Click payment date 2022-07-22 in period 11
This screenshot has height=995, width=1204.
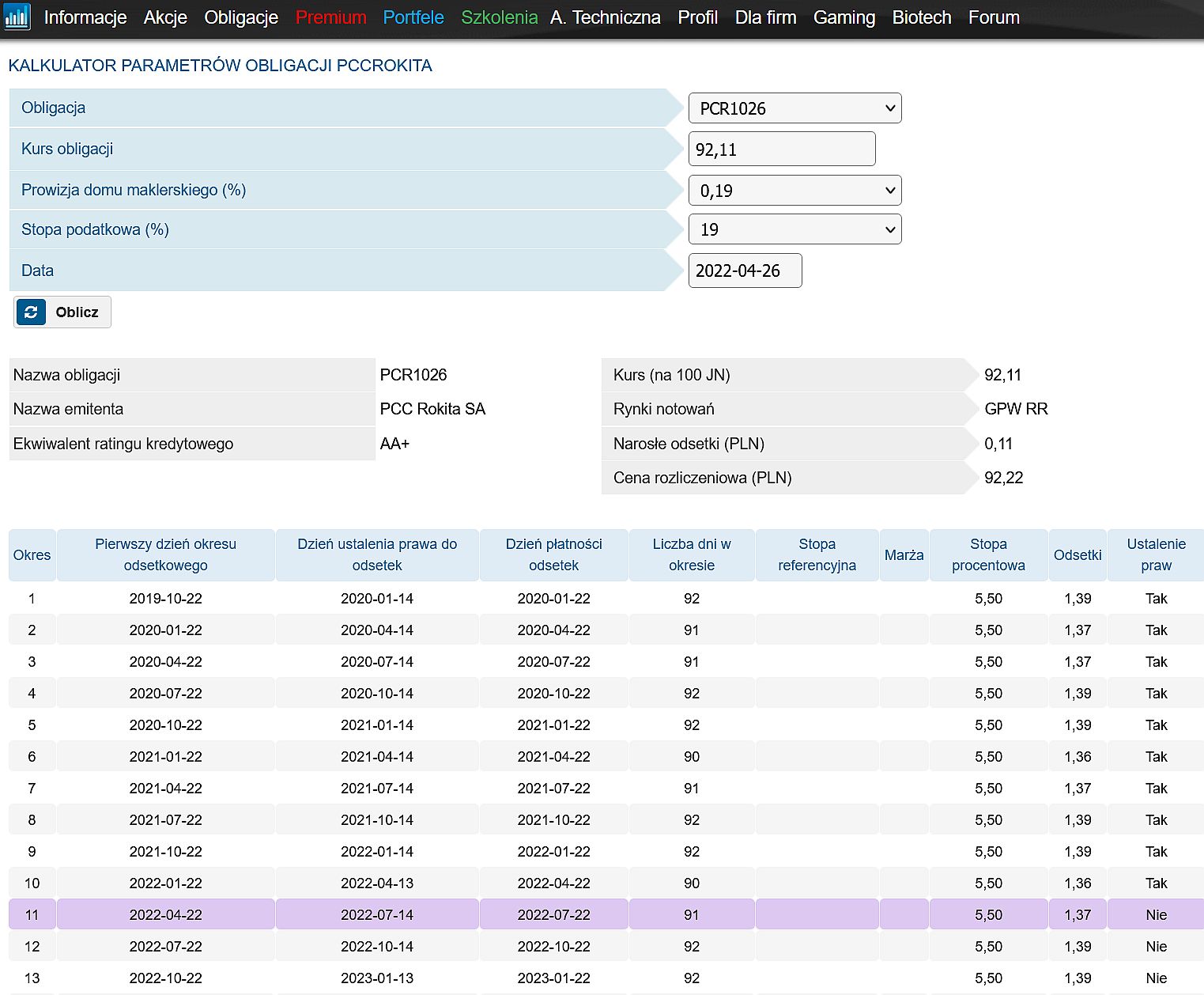pos(554,915)
